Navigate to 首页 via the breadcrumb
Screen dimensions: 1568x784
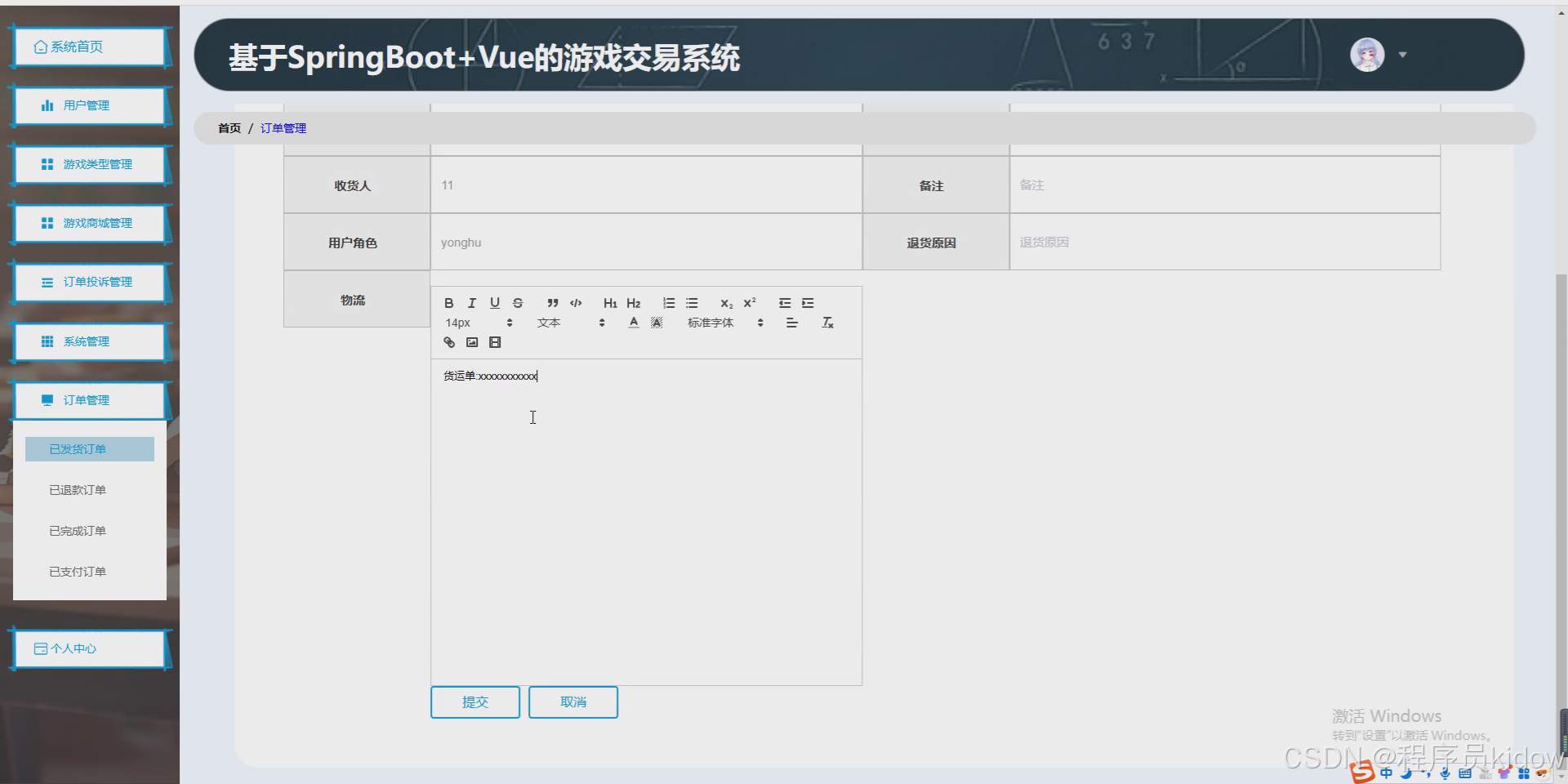tap(229, 128)
